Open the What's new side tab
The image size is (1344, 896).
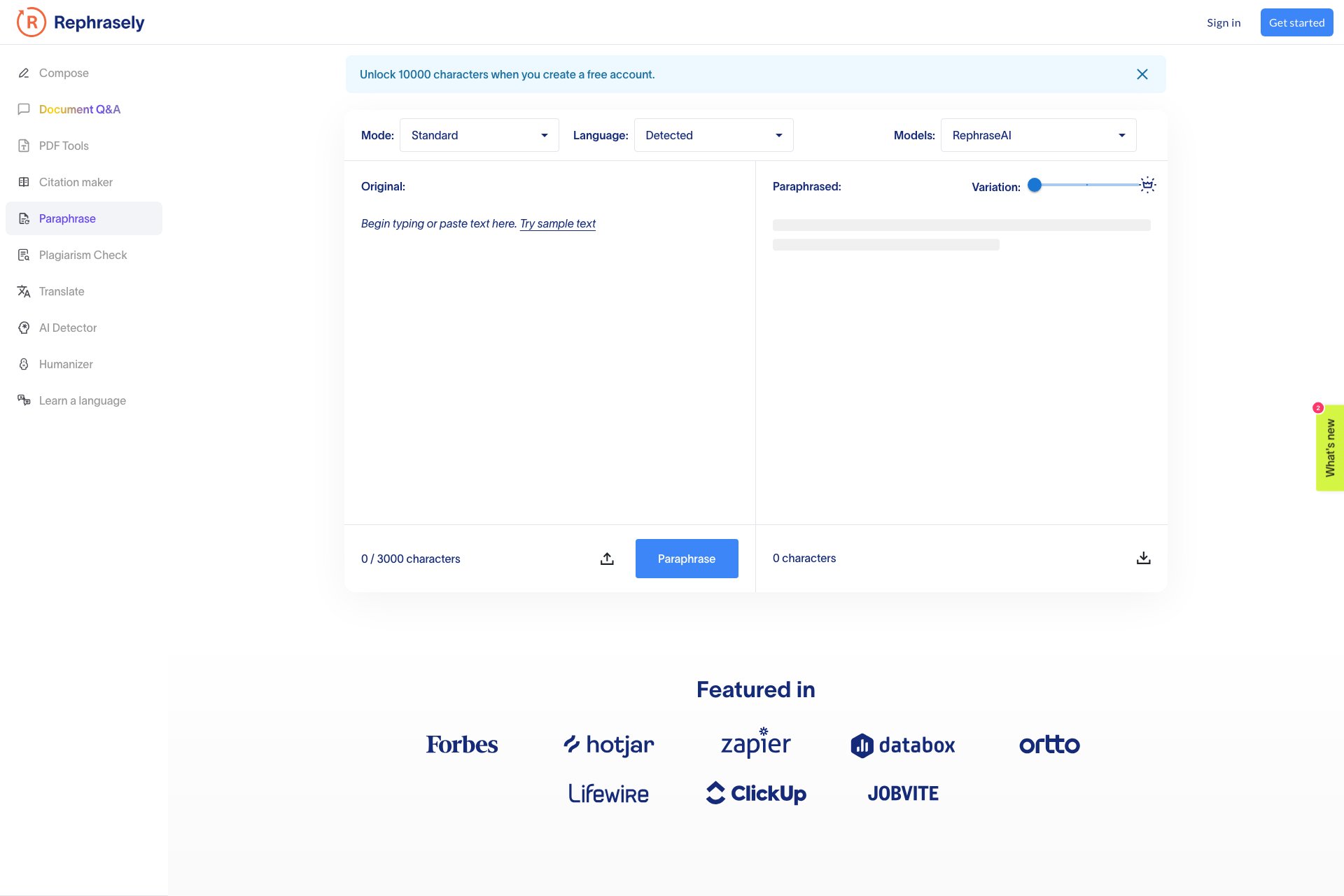1330,448
